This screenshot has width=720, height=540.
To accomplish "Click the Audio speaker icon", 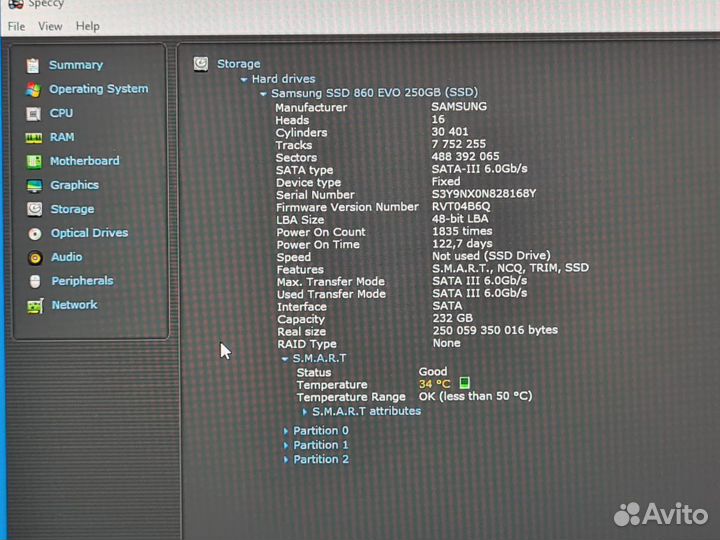I will click(35, 258).
